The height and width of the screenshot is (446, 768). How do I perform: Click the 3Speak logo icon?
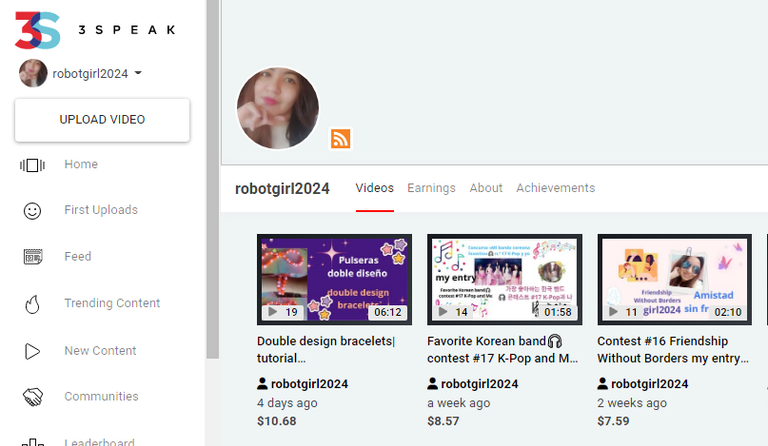click(38, 29)
